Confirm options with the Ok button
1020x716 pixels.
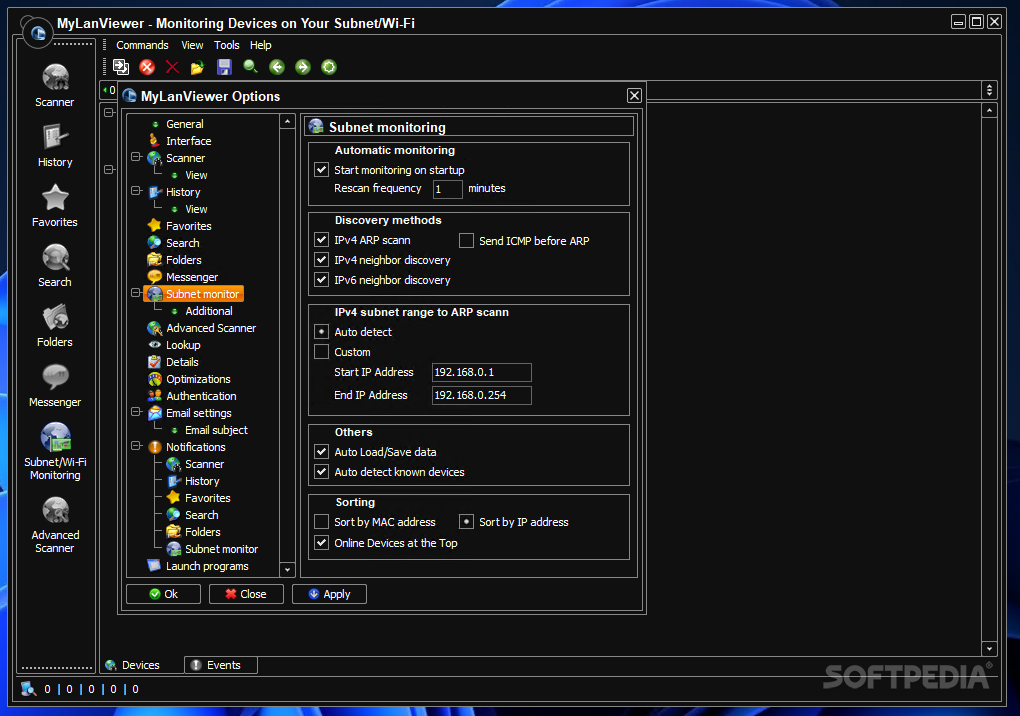(x=163, y=594)
